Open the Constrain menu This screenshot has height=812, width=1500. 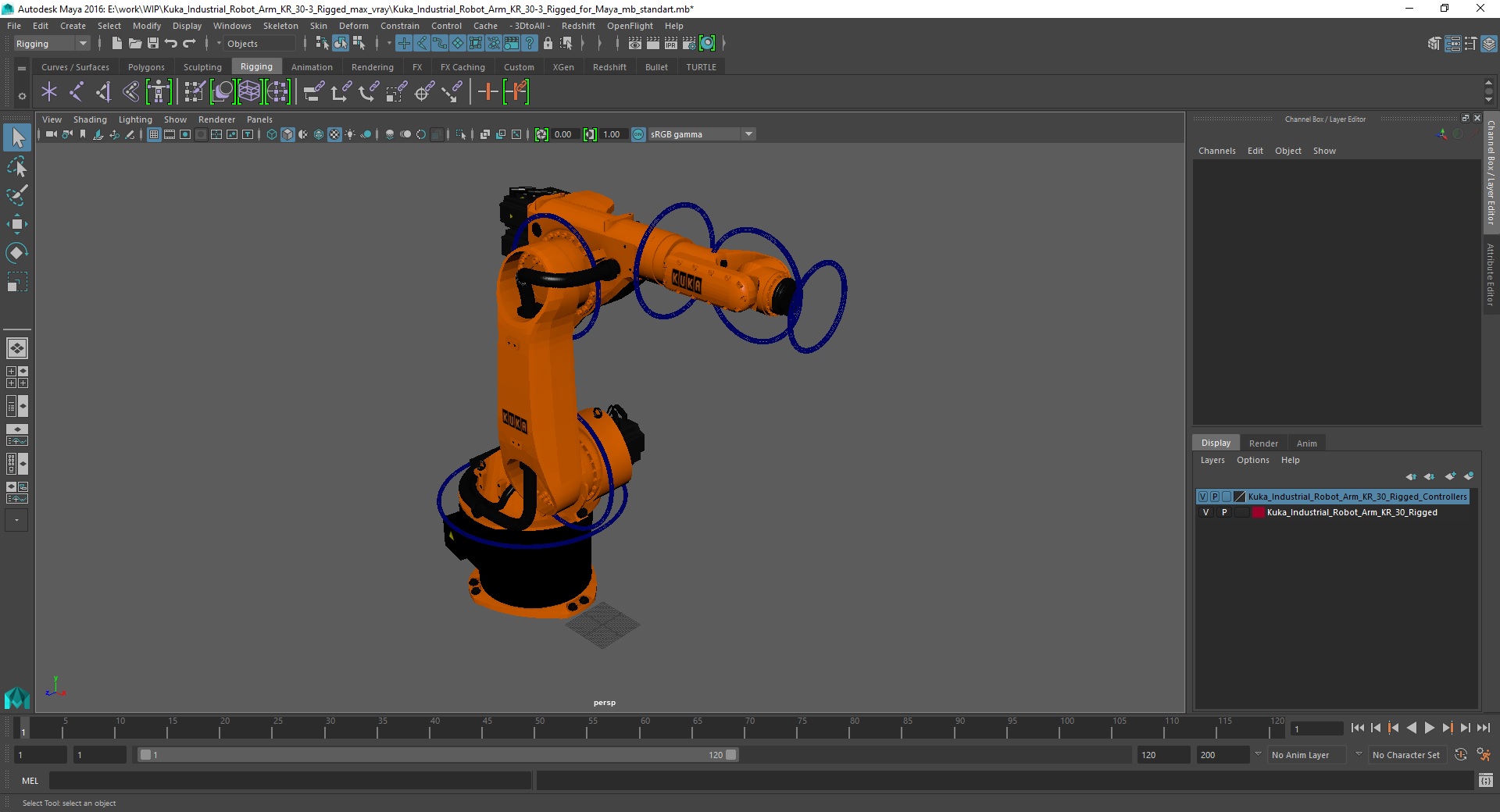(400, 26)
